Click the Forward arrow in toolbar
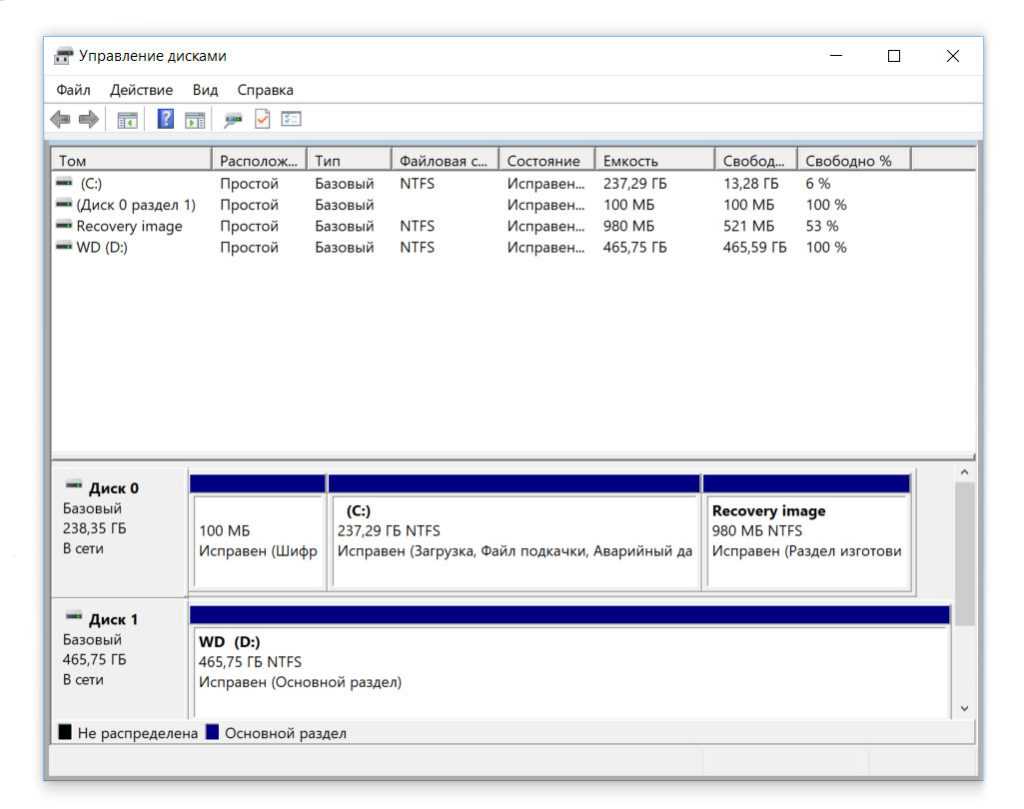1024x809 pixels. [x=89, y=120]
